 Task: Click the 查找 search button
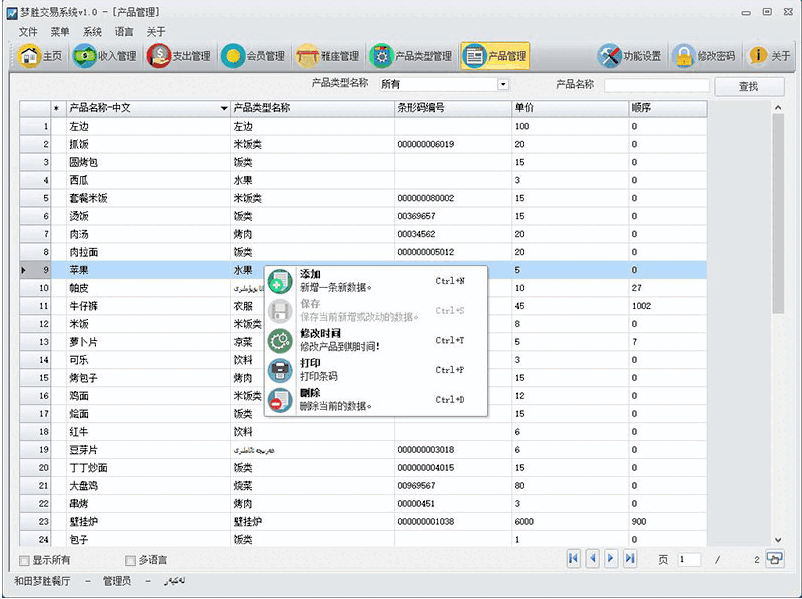[748, 86]
